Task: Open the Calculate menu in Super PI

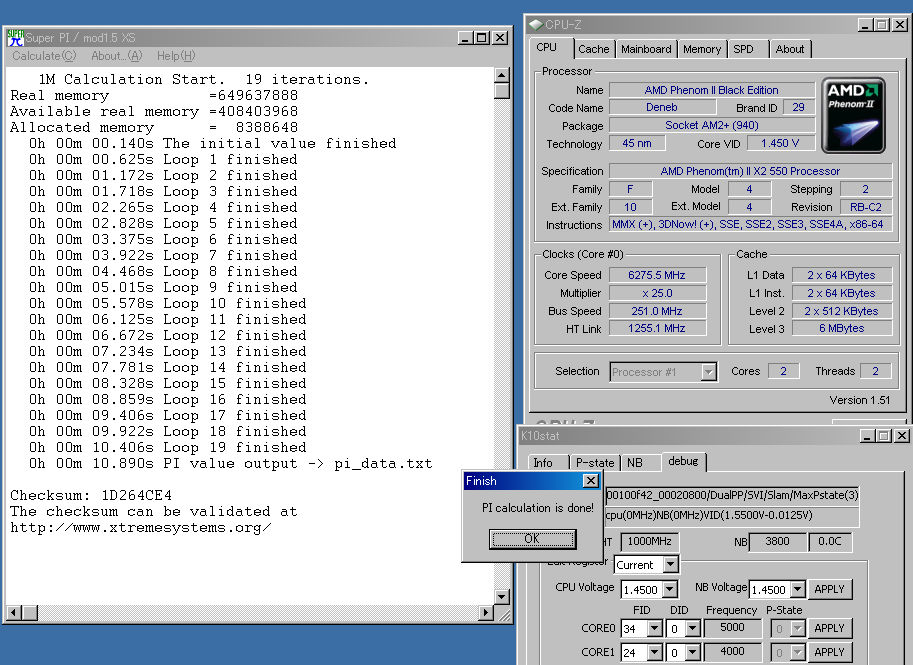Action: click(x=44, y=56)
